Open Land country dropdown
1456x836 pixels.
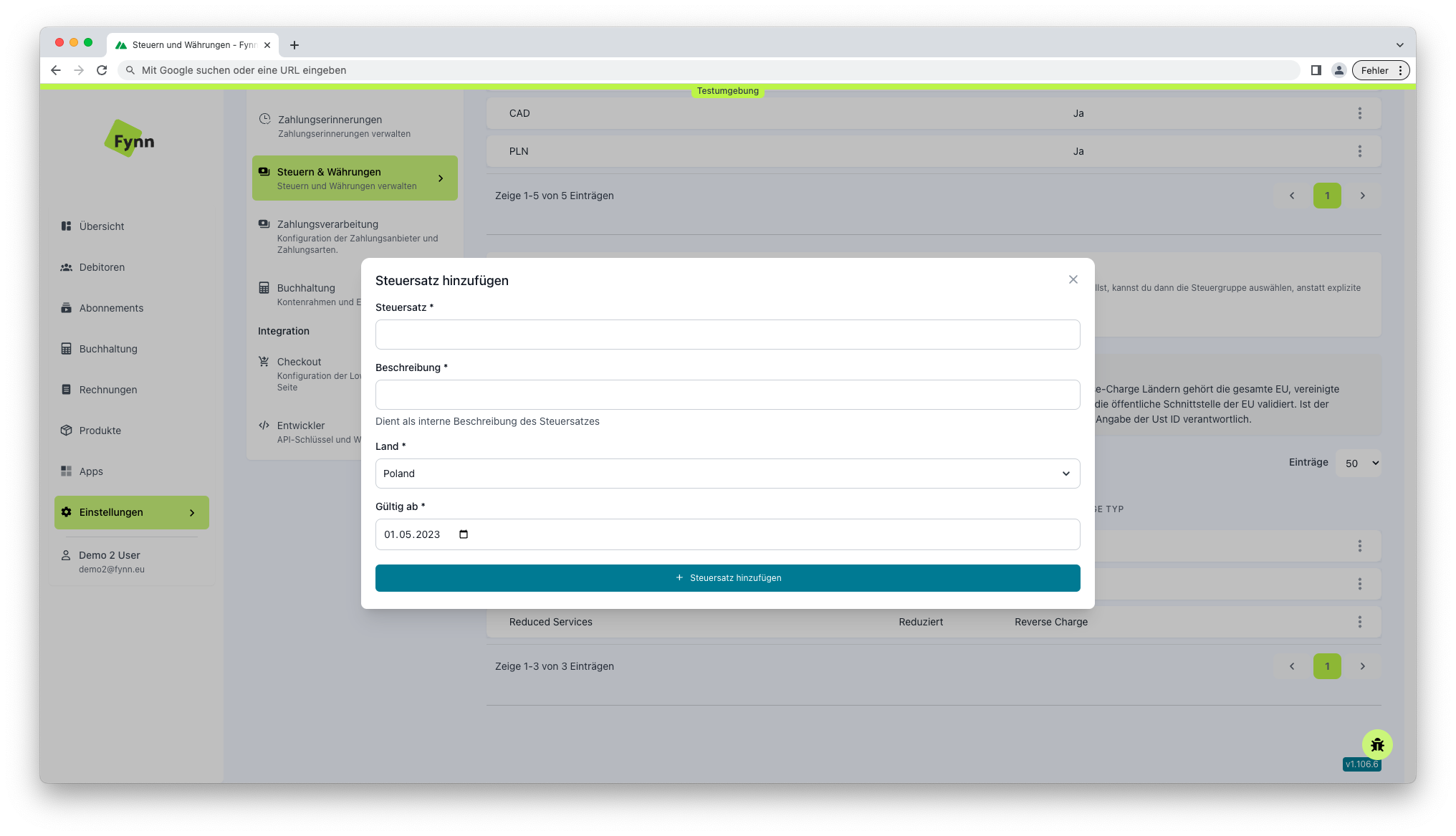[x=728, y=473]
